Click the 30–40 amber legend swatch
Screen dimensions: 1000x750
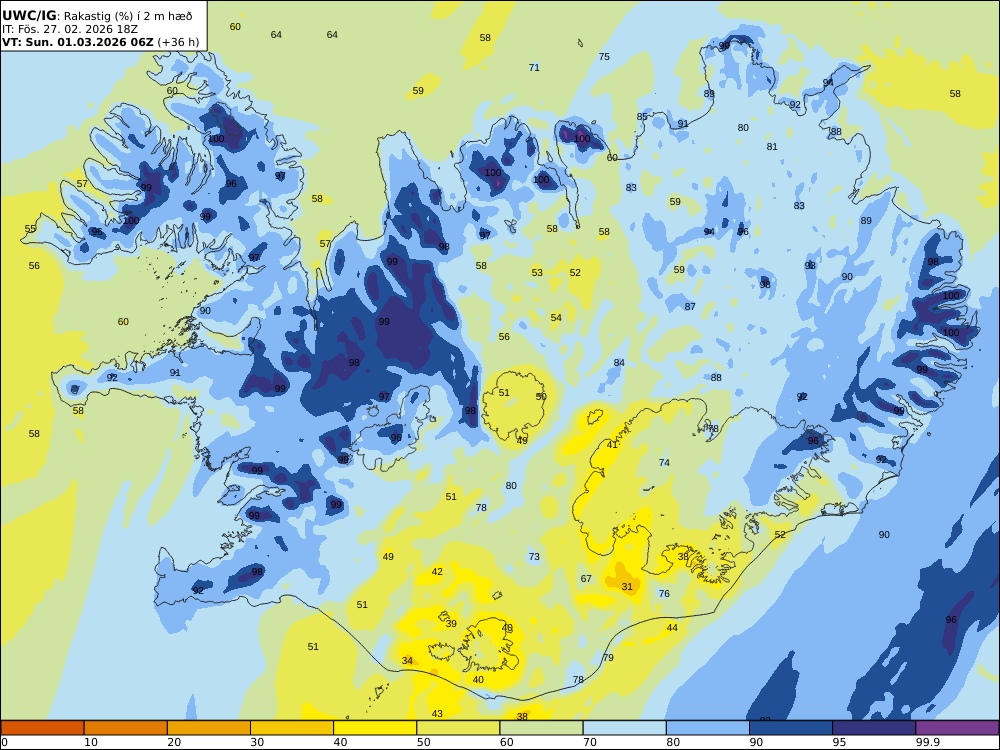[x=292, y=728]
